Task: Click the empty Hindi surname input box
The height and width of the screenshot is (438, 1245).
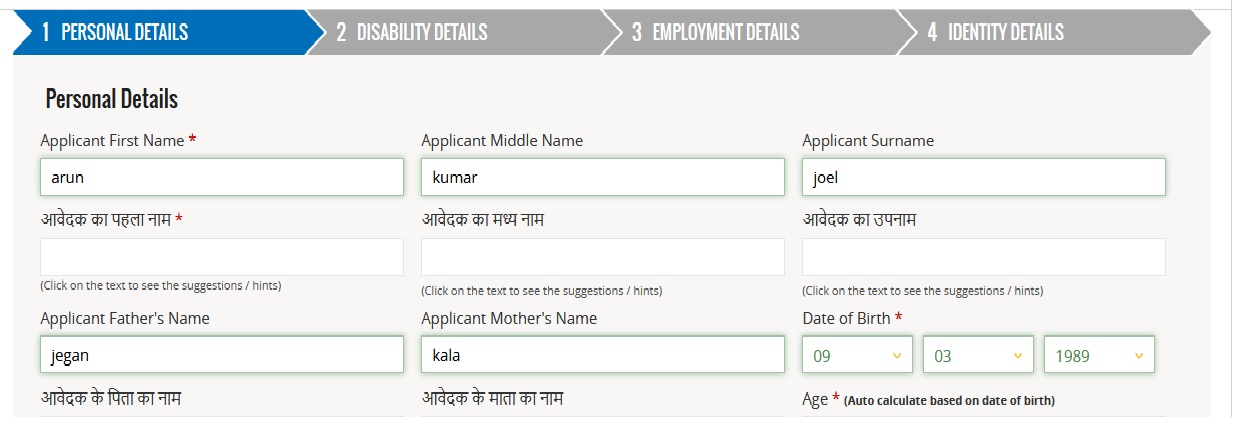Action: pos(983,257)
